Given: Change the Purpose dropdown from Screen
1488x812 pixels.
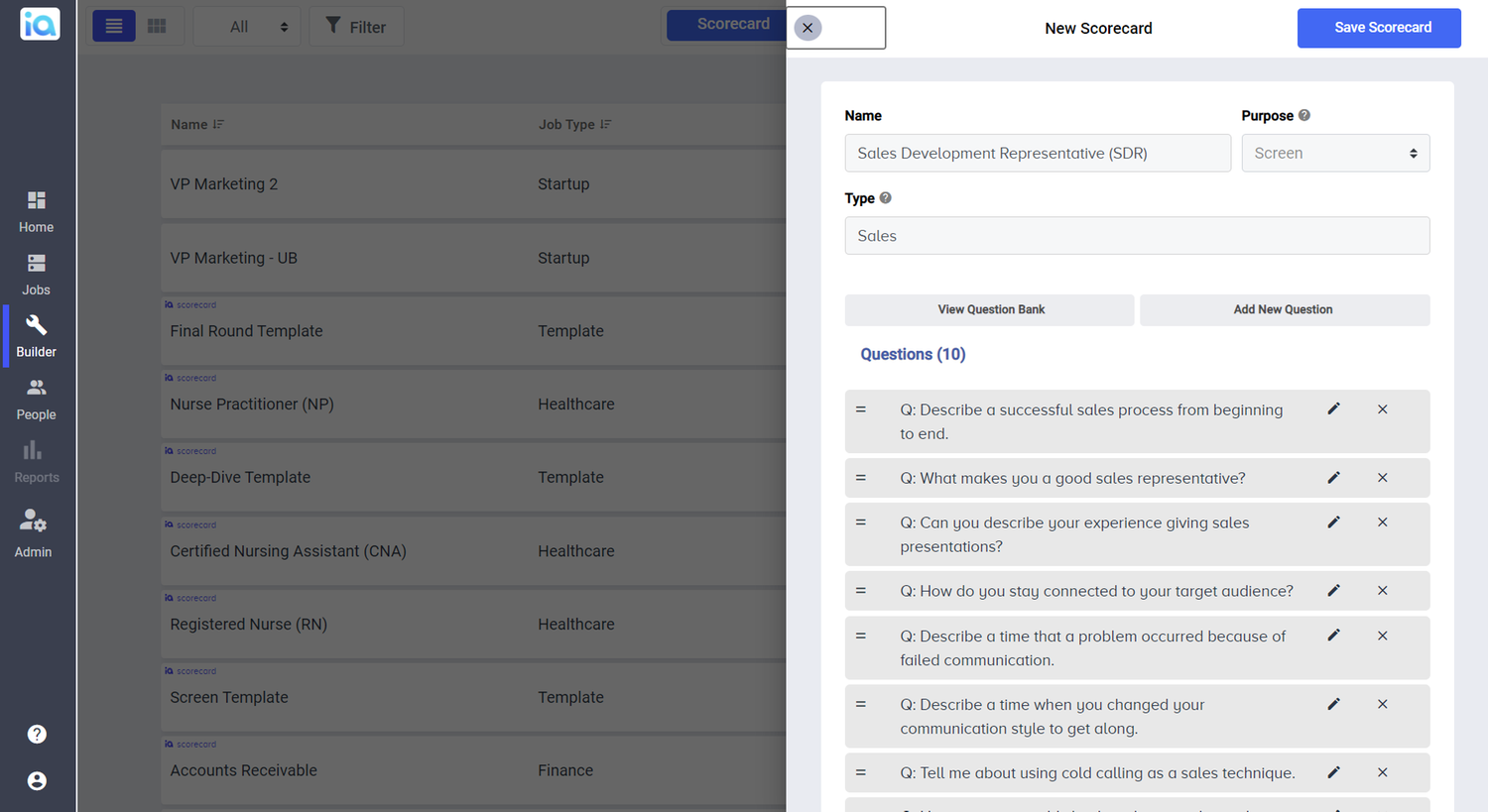Looking at the screenshot, I should [x=1335, y=153].
